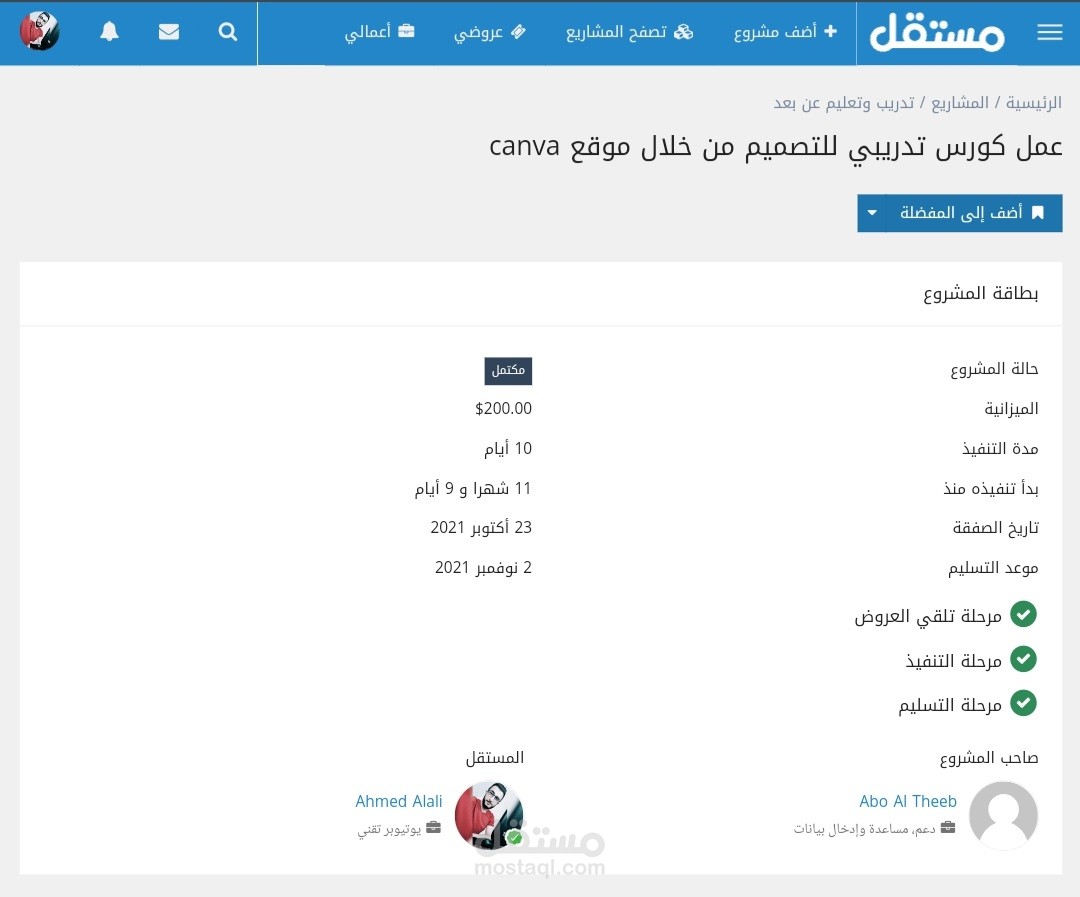This screenshot has height=897, width=1080.
Task: Open the notifications bell icon
Action: point(110,32)
